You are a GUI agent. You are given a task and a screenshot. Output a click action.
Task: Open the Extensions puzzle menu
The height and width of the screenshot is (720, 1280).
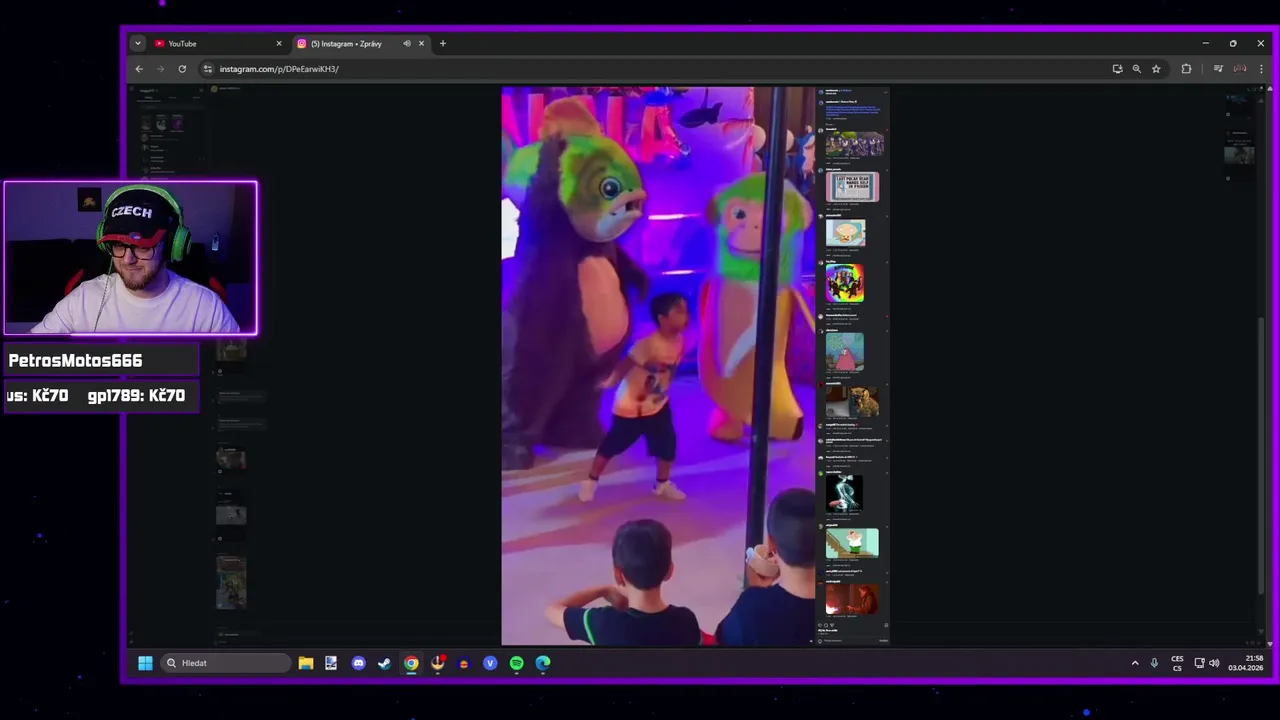(x=1186, y=69)
